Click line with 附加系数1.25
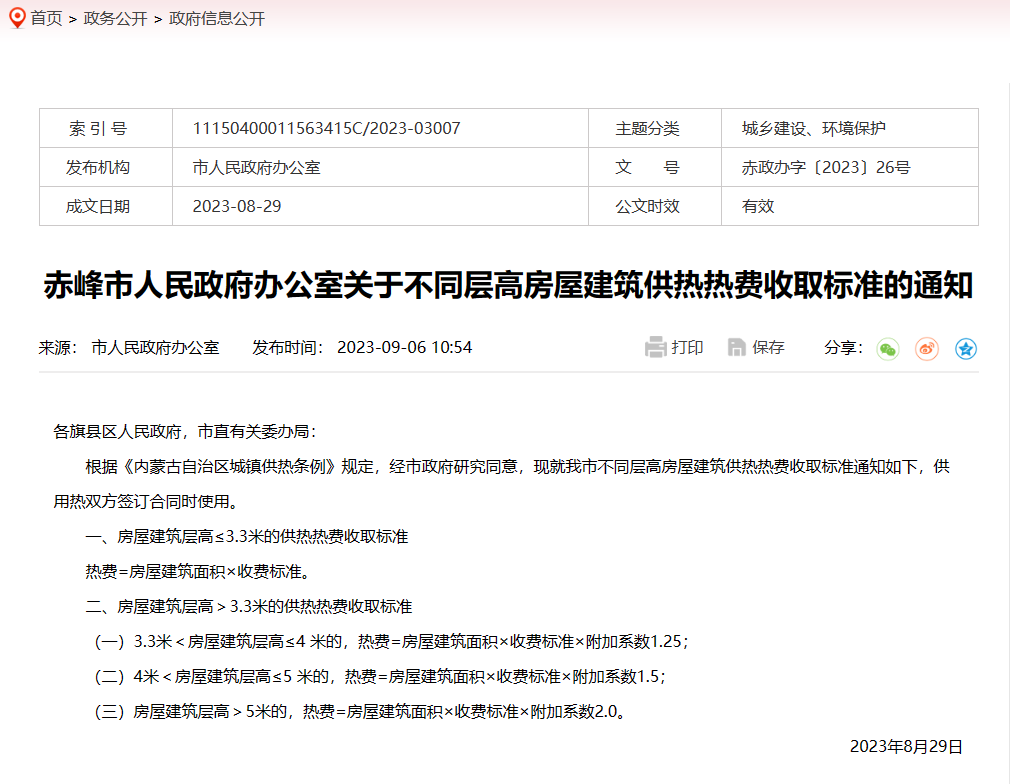 click(392, 642)
